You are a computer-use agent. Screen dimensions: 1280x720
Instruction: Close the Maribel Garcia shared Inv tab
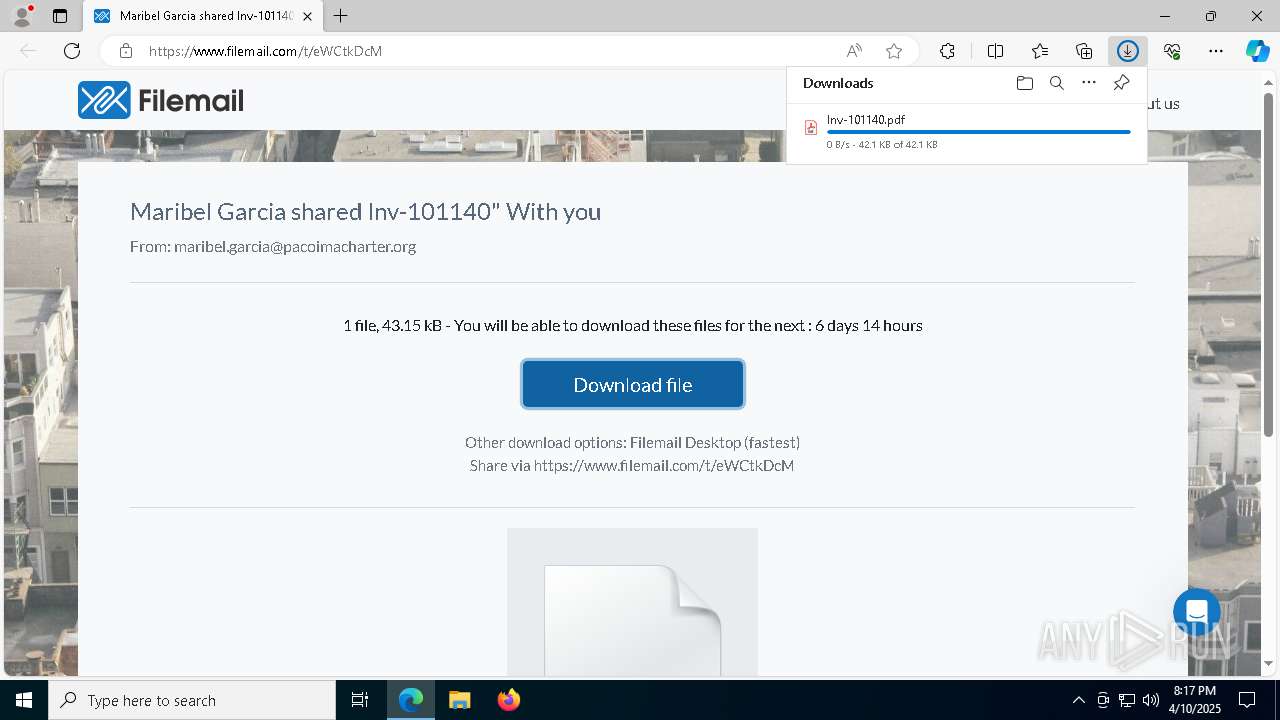(307, 16)
